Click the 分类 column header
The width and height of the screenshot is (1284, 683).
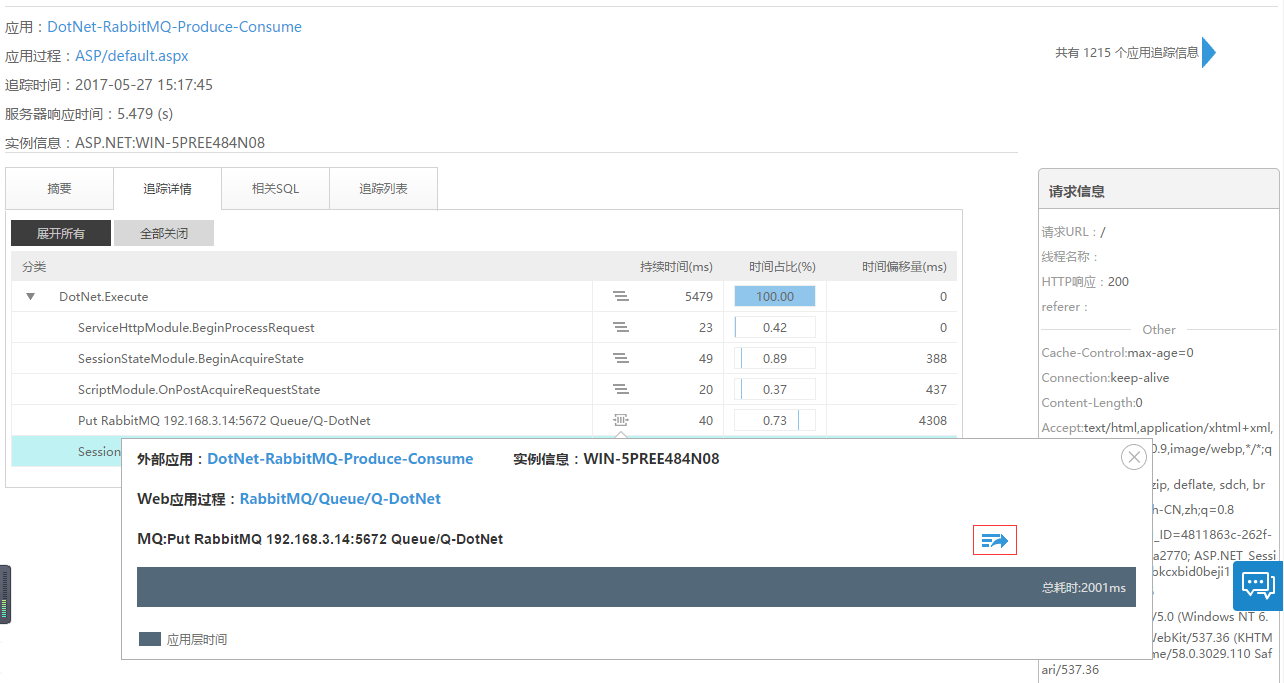click(x=34, y=267)
